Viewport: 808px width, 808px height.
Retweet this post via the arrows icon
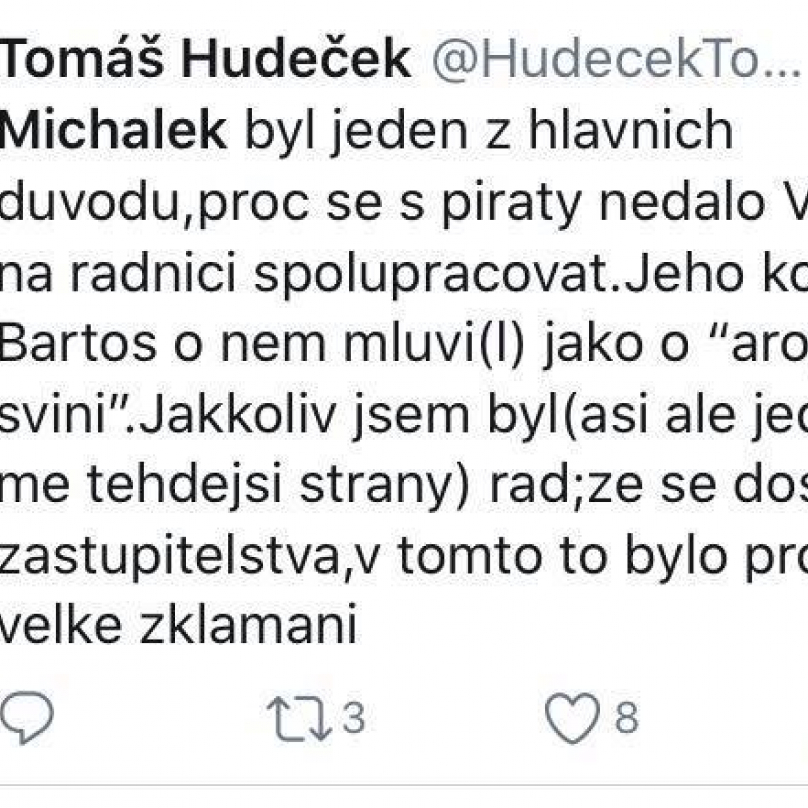tap(299, 718)
